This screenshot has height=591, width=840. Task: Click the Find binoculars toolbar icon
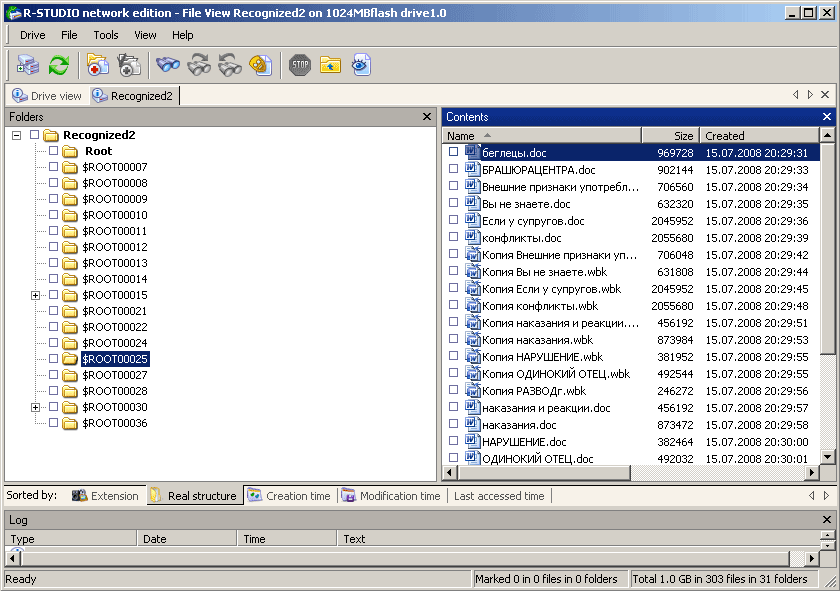(168, 65)
